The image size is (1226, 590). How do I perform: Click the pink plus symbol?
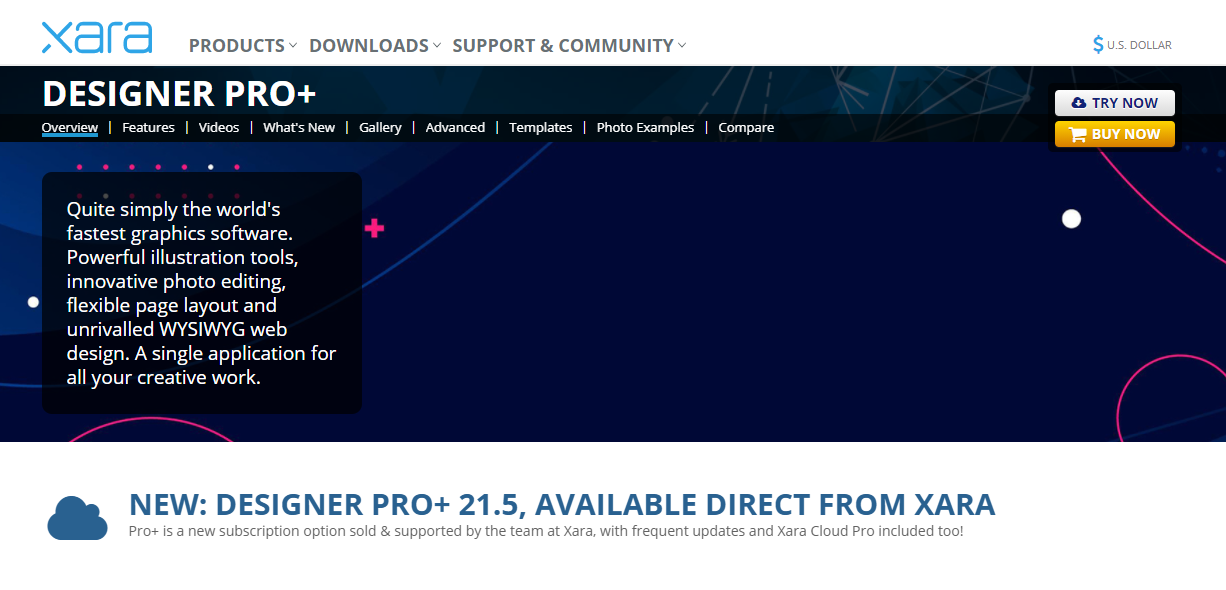tap(374, 229)
